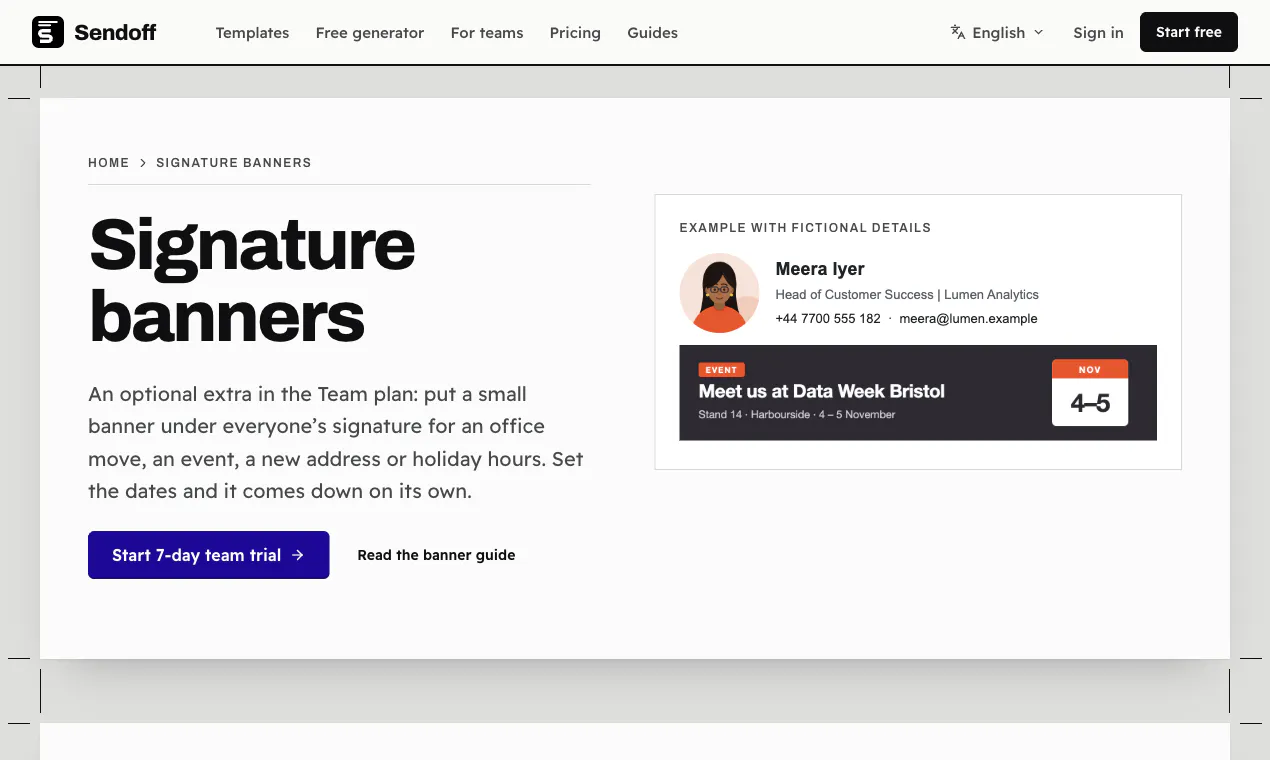Viewport: 1270px width, 760px height.
Task: Open the English language dropdown
Action: [x=997, y=32]
